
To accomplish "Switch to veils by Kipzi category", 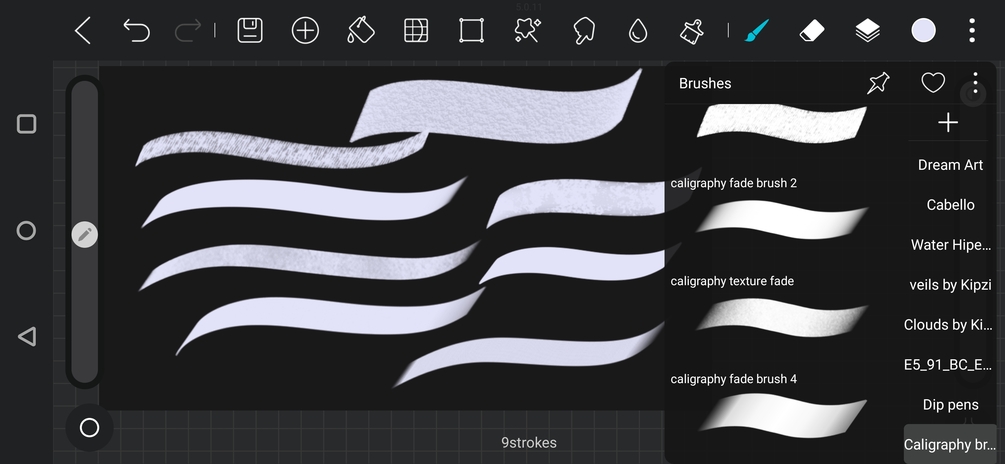I will tap(951, 285).
